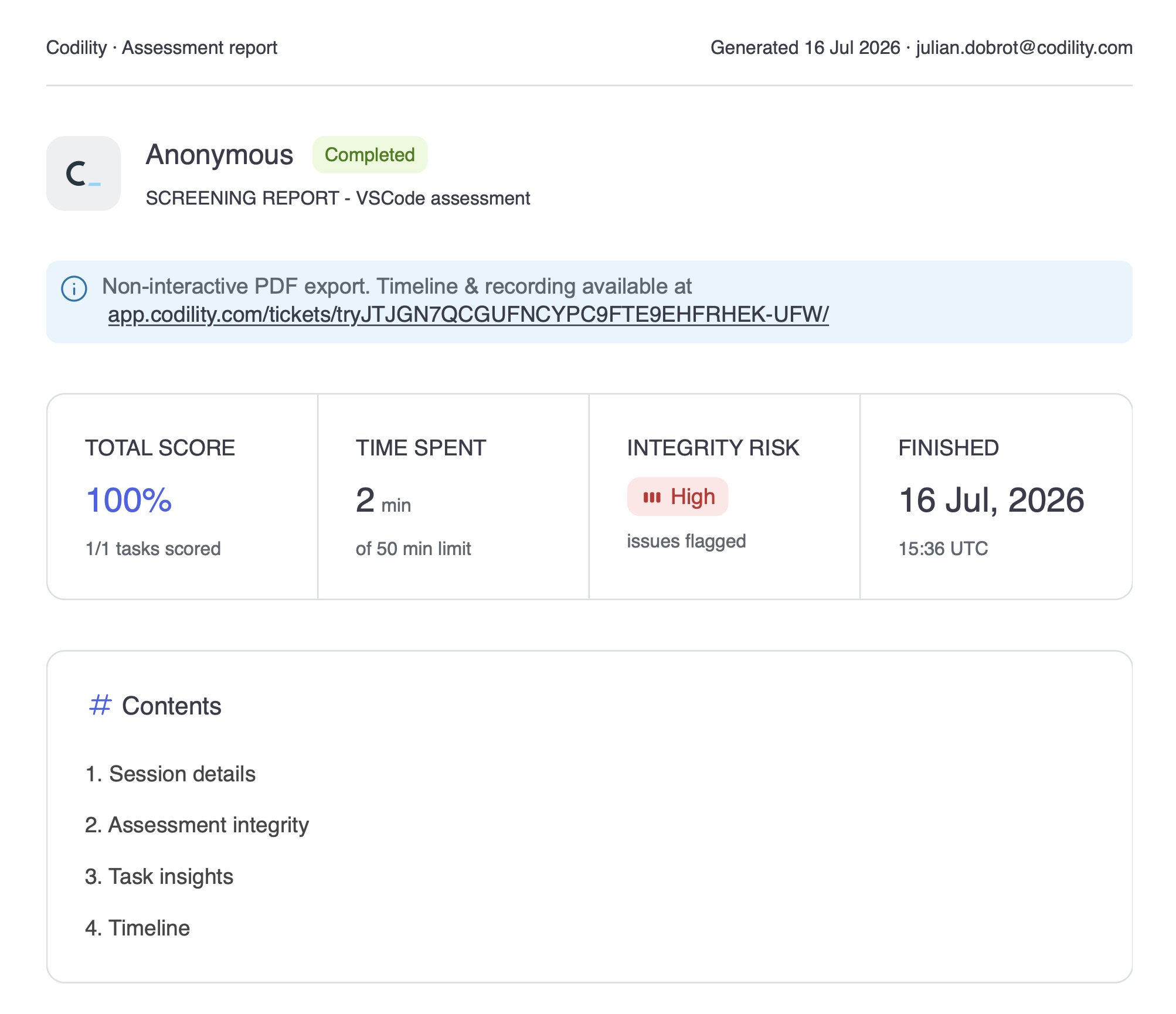Click the TIME SPENT 2 min value

pyautogui.click(x=383, y=501)
